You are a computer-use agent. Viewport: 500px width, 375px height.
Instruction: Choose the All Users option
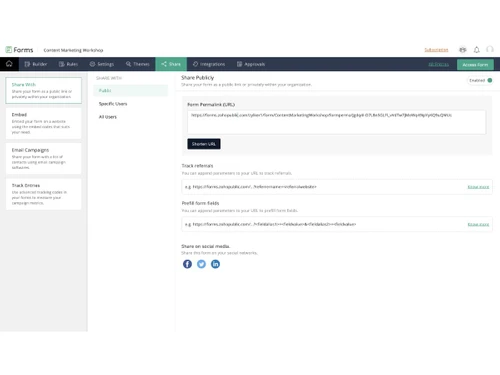pos(108,117)
